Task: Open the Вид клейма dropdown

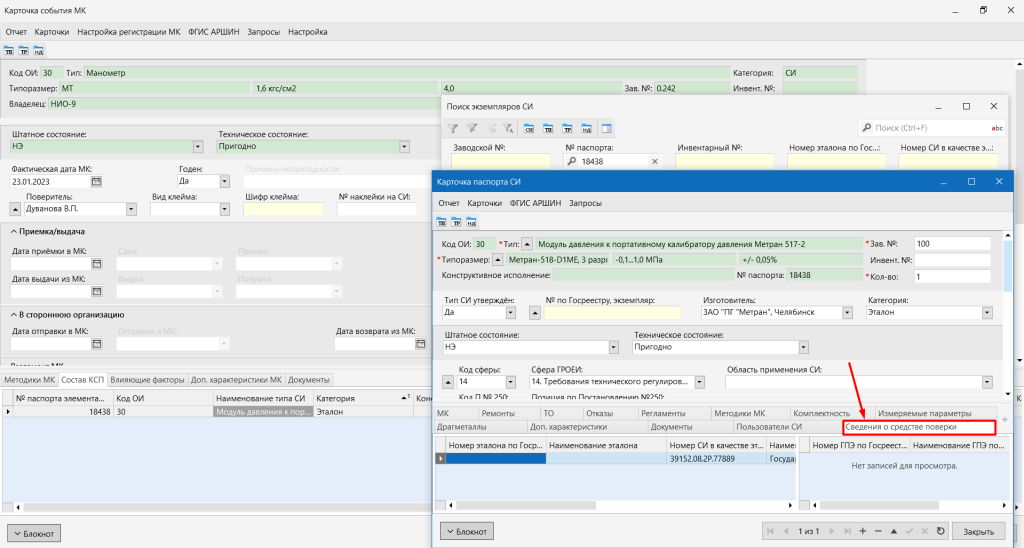Action: coord(225,210)
